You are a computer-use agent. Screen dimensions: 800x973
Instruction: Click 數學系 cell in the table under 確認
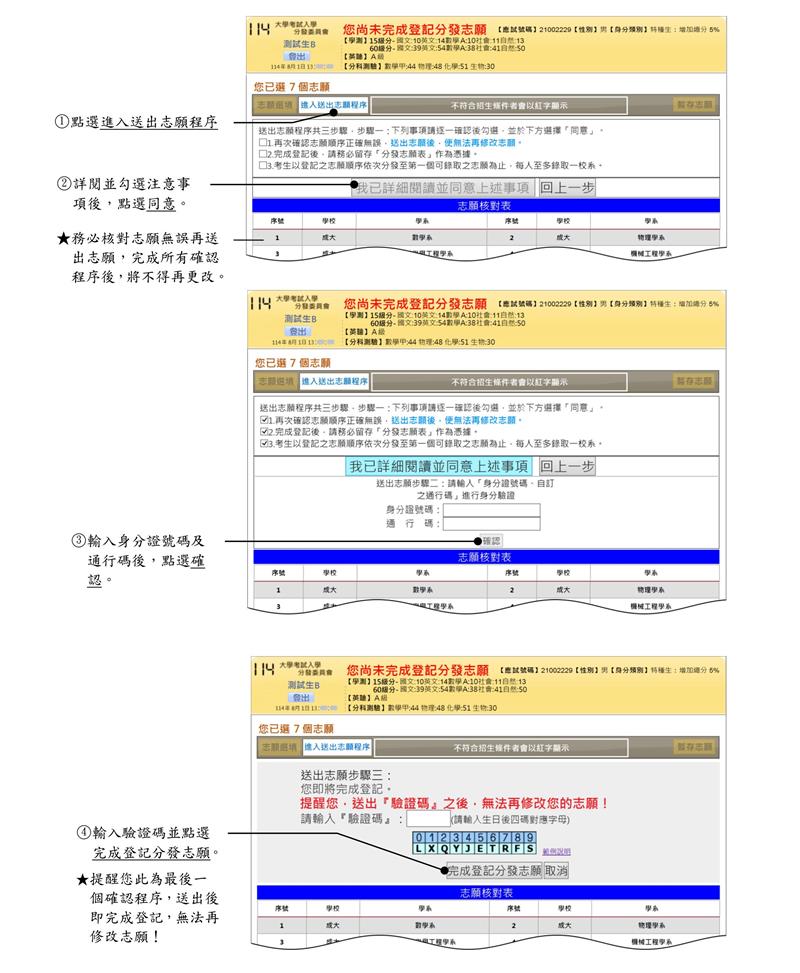(x=423, y=590)
